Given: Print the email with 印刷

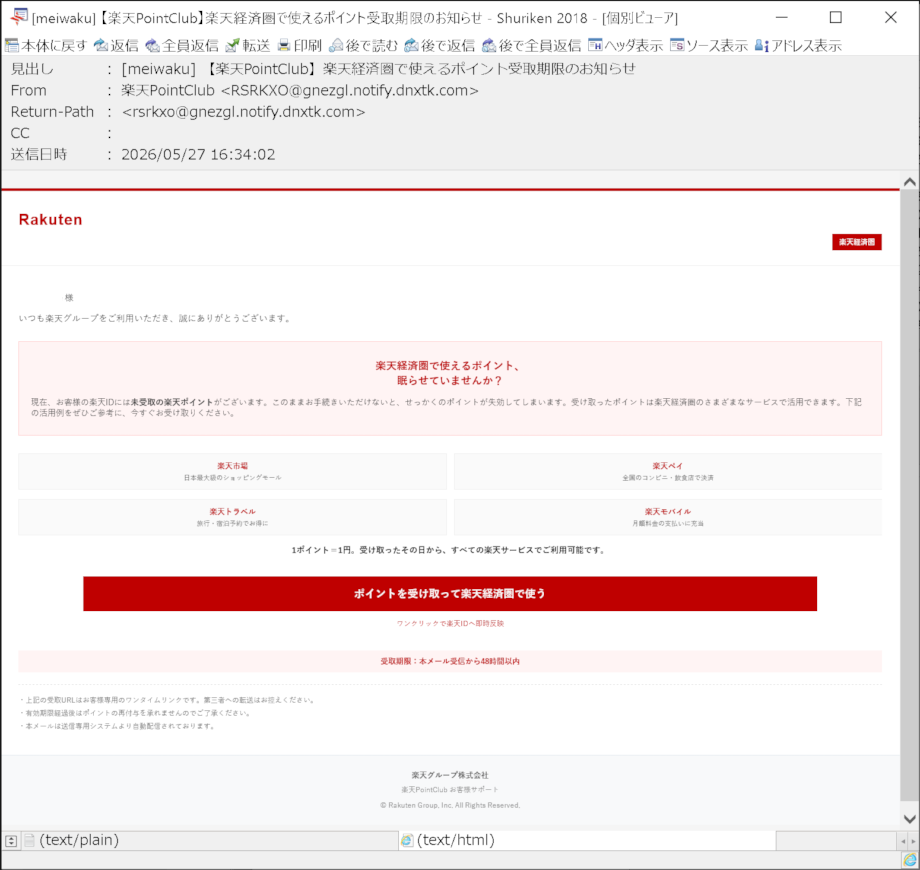Looking at the screenshot, I should pyautogui.click(x=299, y=45).
